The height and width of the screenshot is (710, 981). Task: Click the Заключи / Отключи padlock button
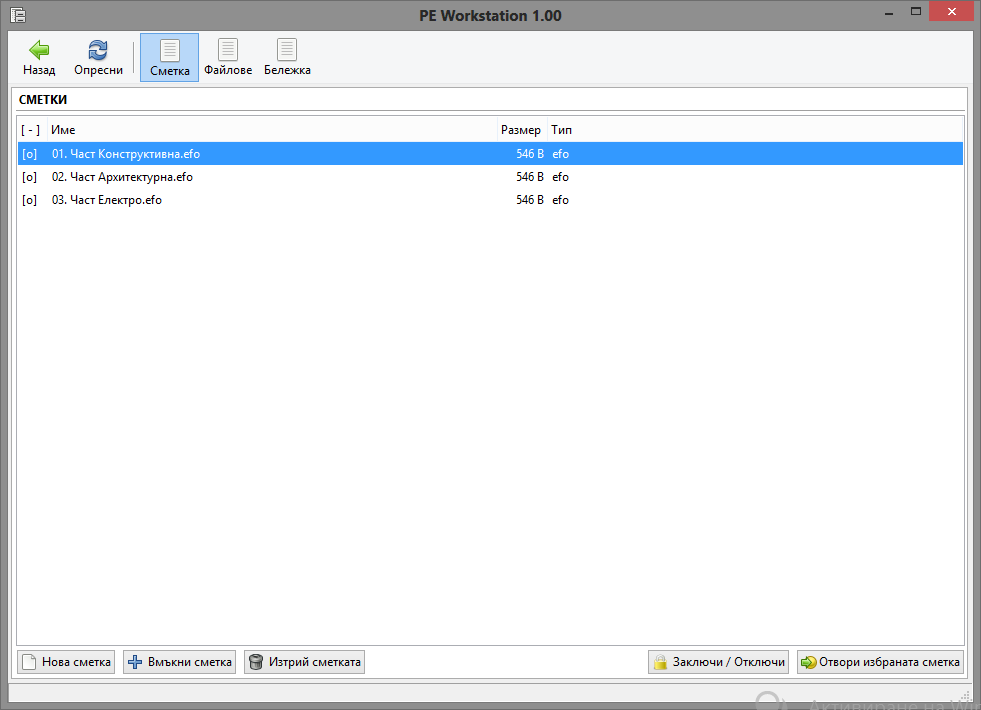(718, 662)
